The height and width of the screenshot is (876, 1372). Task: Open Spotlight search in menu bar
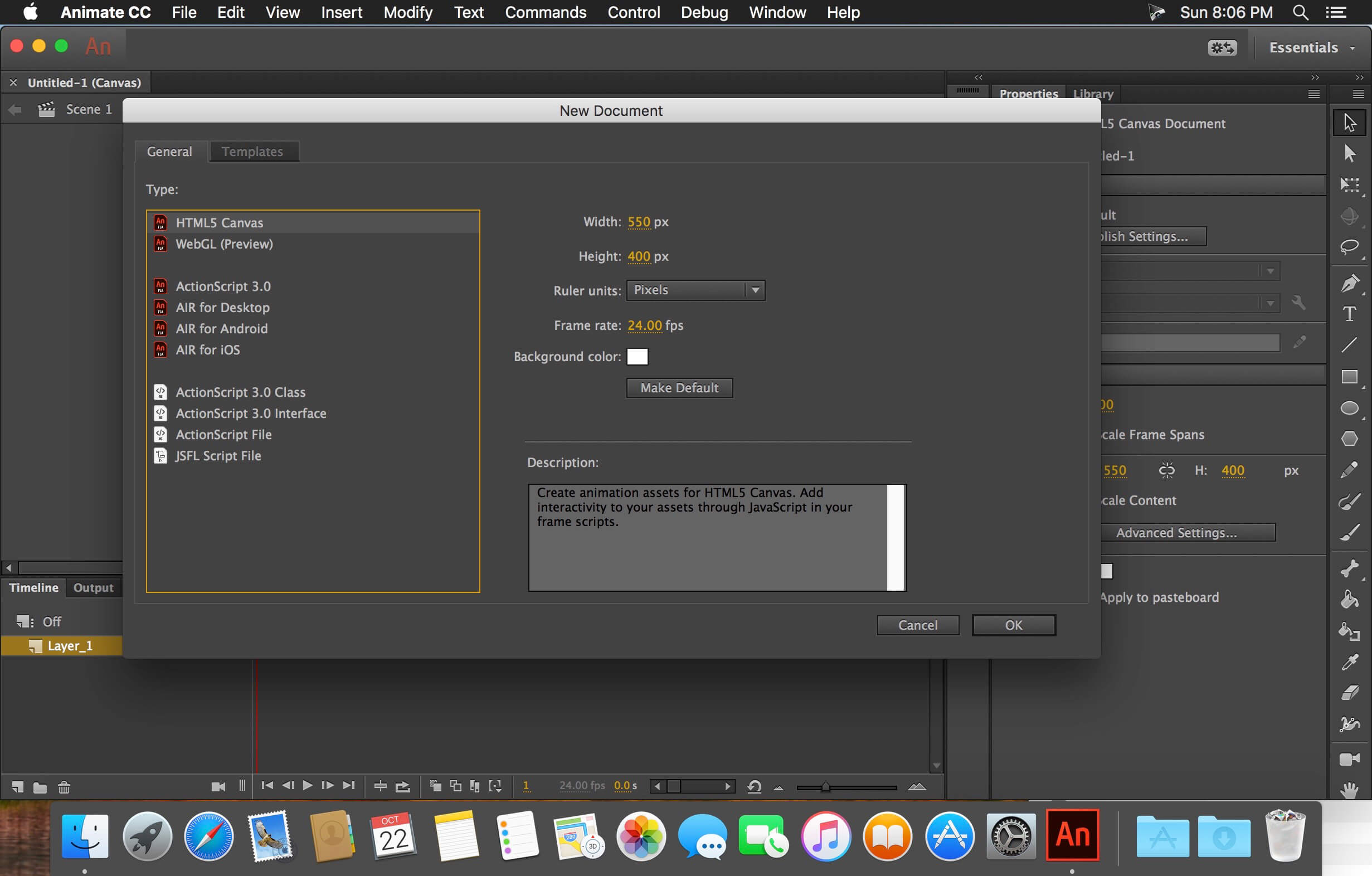click(x=1300, y=12)
